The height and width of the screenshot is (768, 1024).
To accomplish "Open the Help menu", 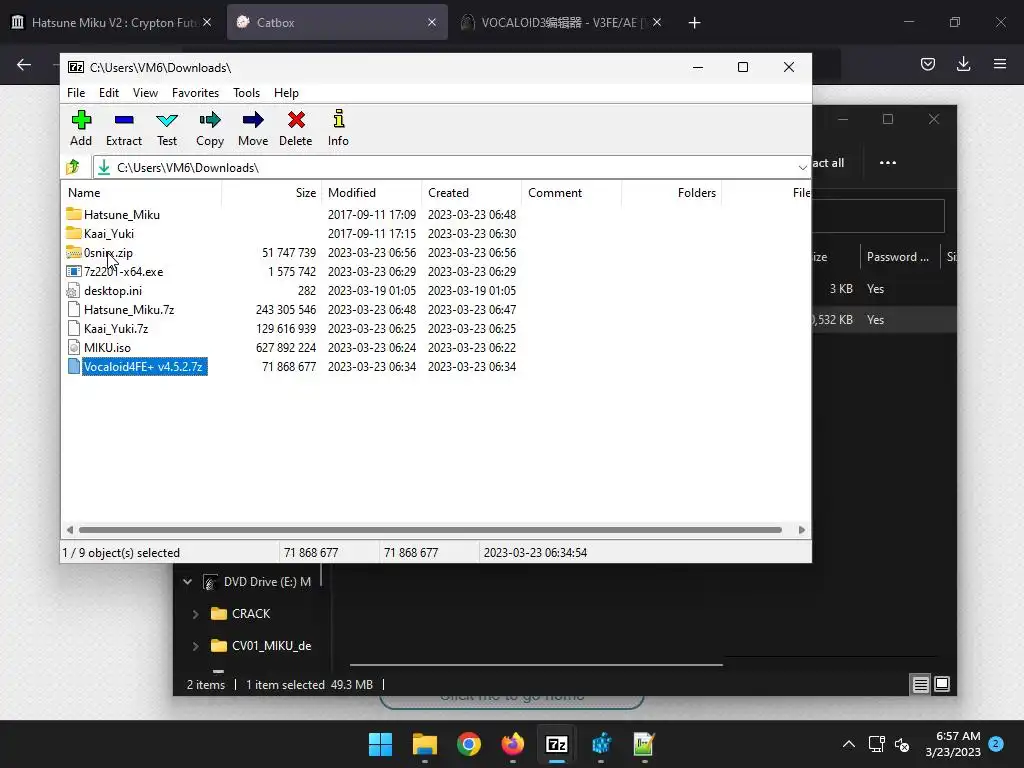I will (x=286, y=93).
